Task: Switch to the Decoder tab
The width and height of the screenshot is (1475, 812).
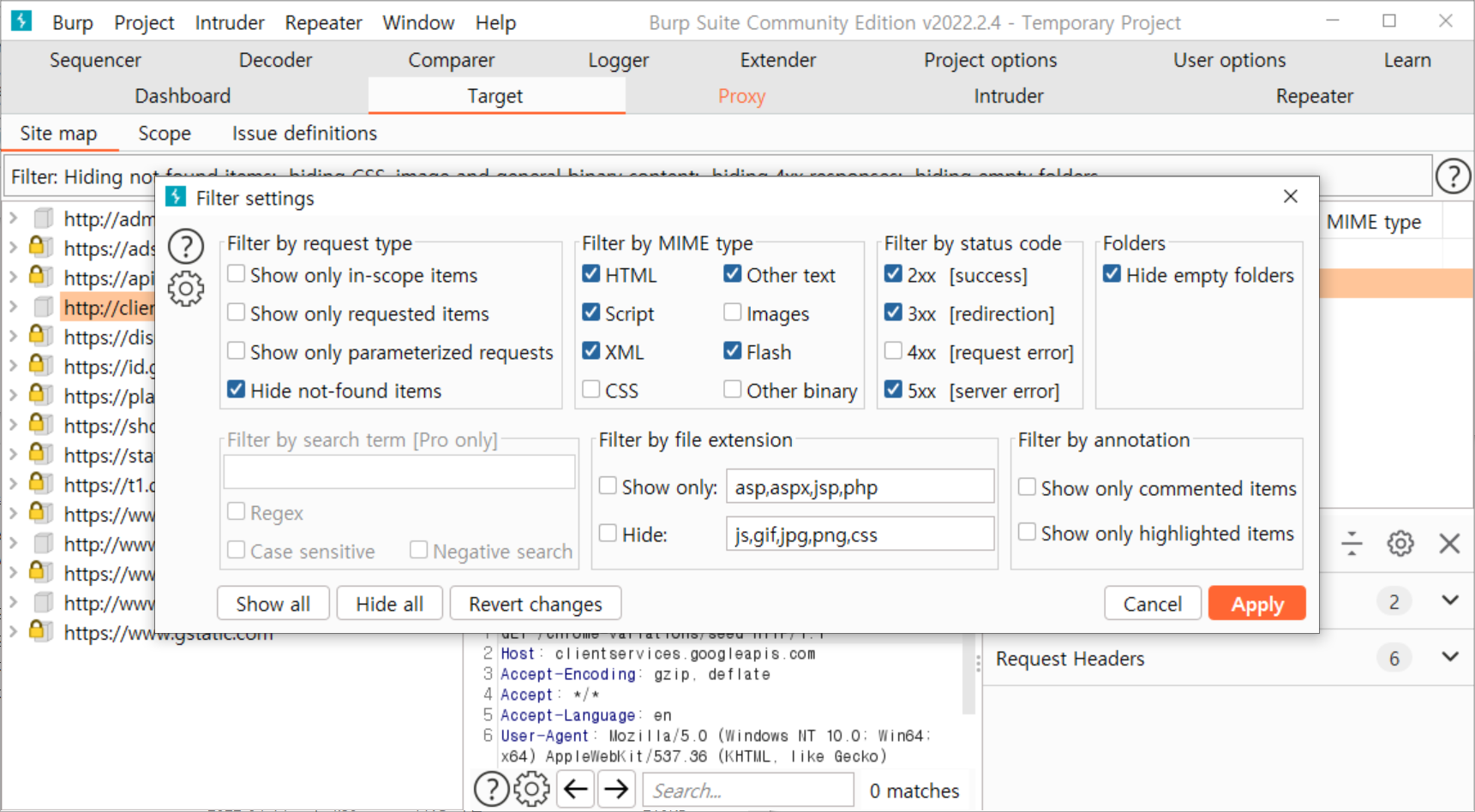Action: [x=275, y=60]
